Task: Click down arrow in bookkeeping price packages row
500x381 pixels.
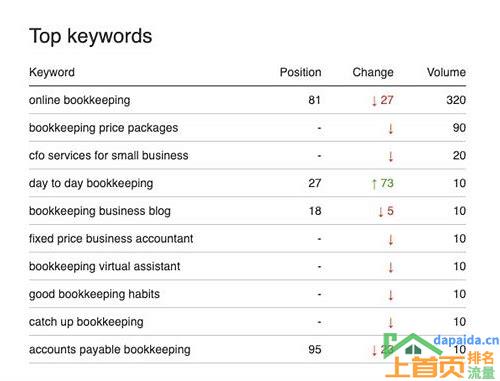Action: click(x=391, y=128)
